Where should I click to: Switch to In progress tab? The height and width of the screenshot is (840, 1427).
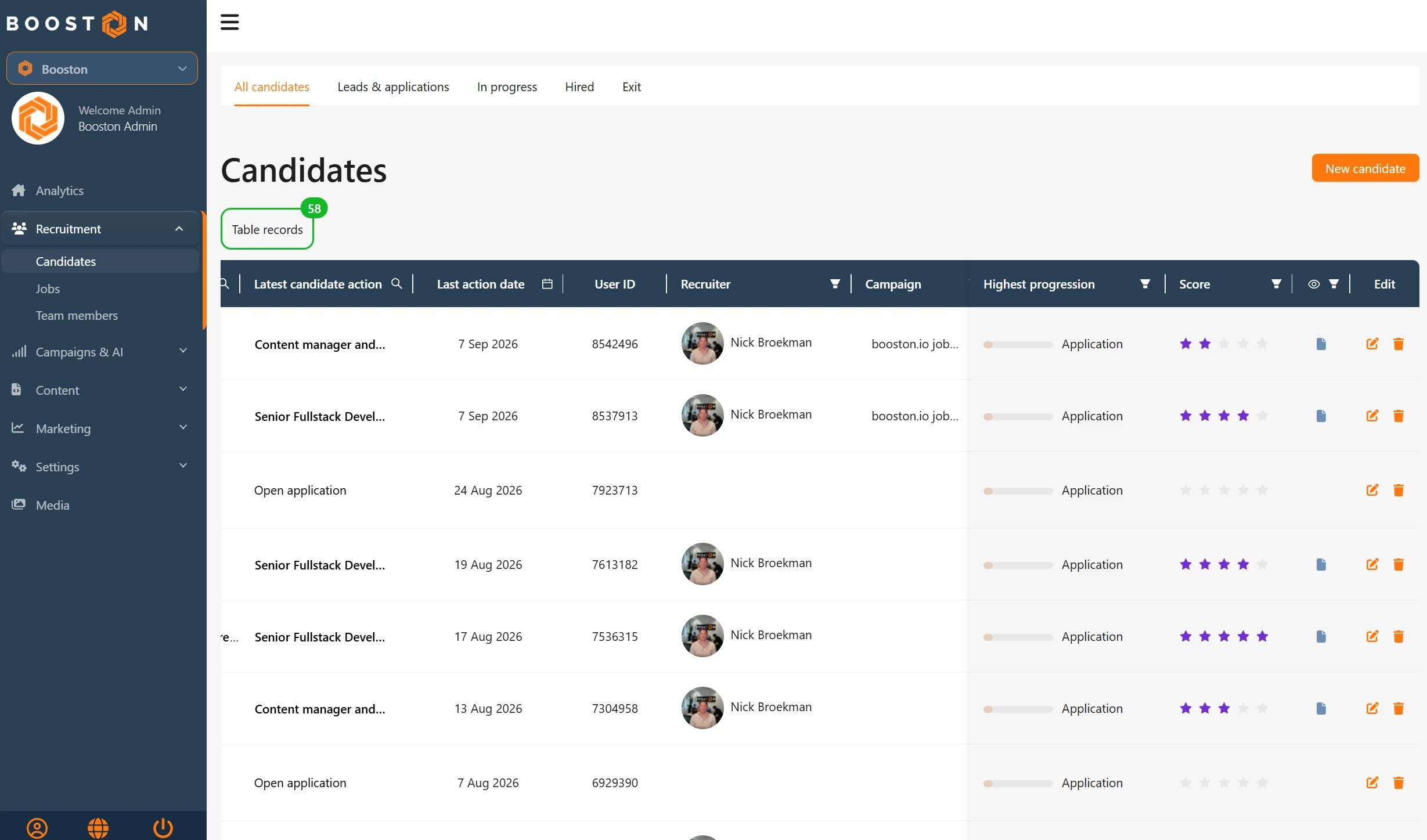pos(507,86)
